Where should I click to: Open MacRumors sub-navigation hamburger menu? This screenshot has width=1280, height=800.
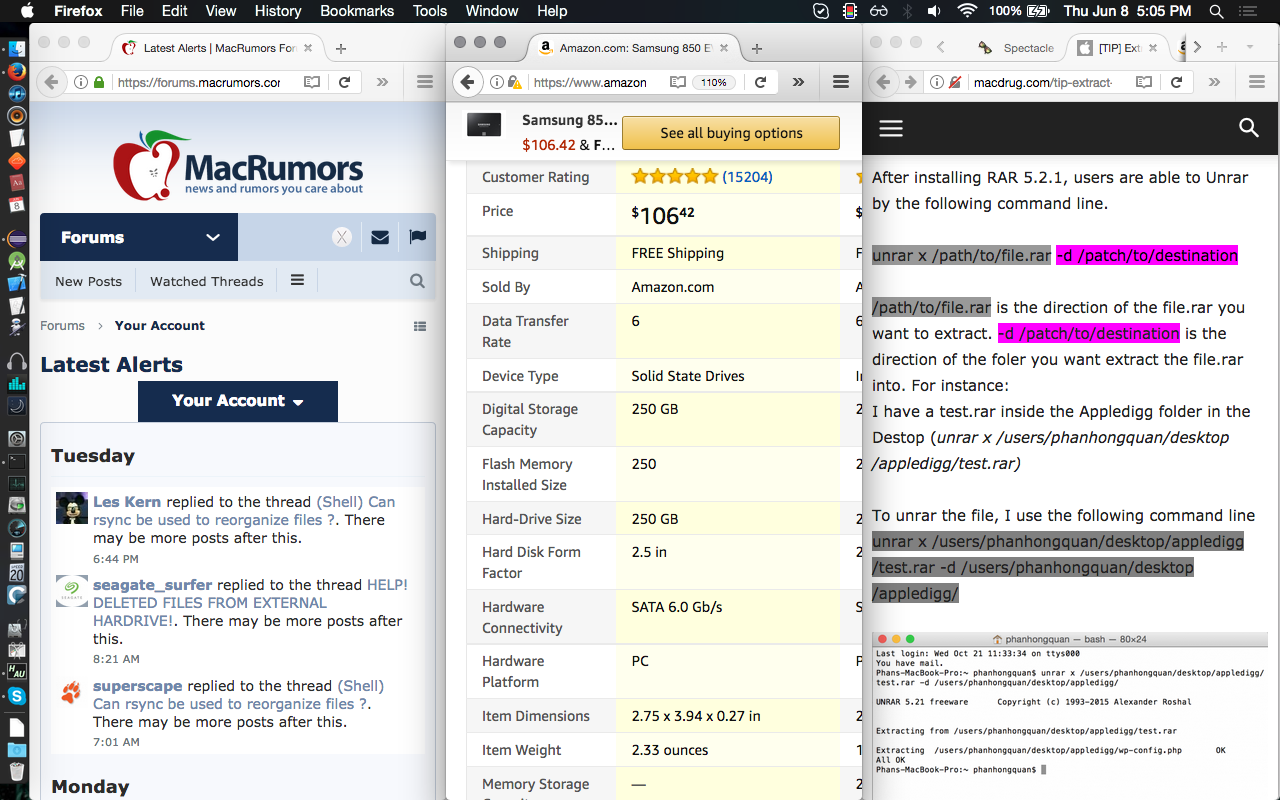pyautogui.click(x=297, y=280)
